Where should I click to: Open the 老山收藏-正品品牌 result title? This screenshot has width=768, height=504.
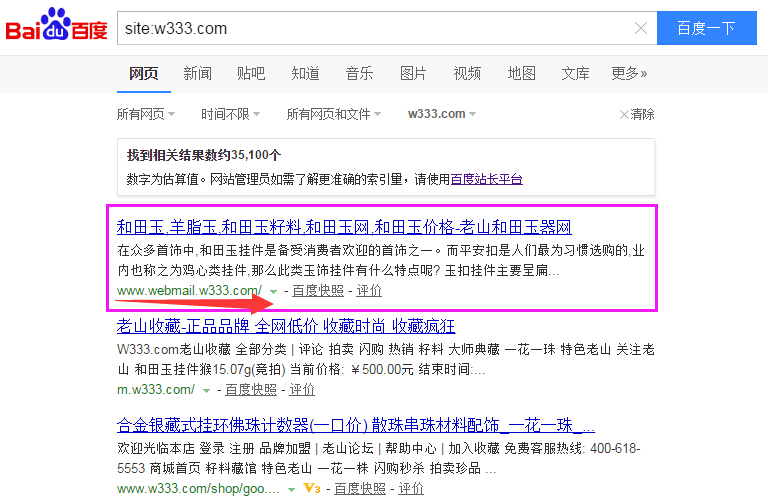tap(286, 326)
